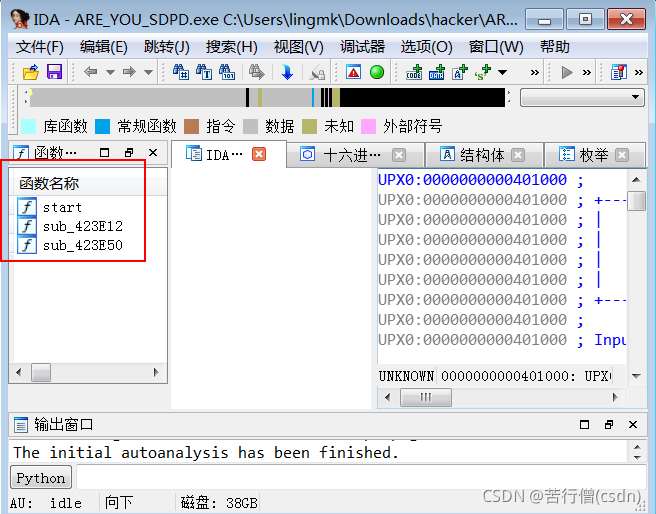Expand the last toolbar overflow chevron
This screenshot has height=514, width=656.
click(x=638, y=73)
